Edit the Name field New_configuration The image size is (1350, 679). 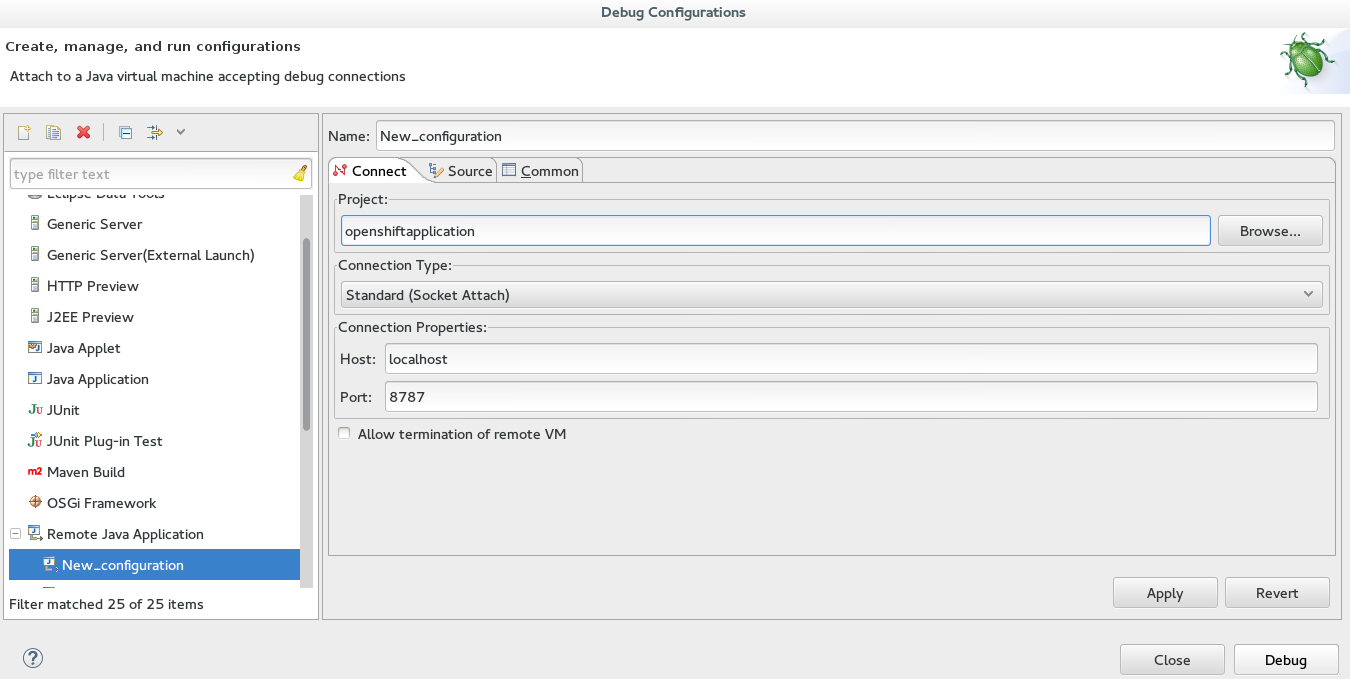(855, 135)
